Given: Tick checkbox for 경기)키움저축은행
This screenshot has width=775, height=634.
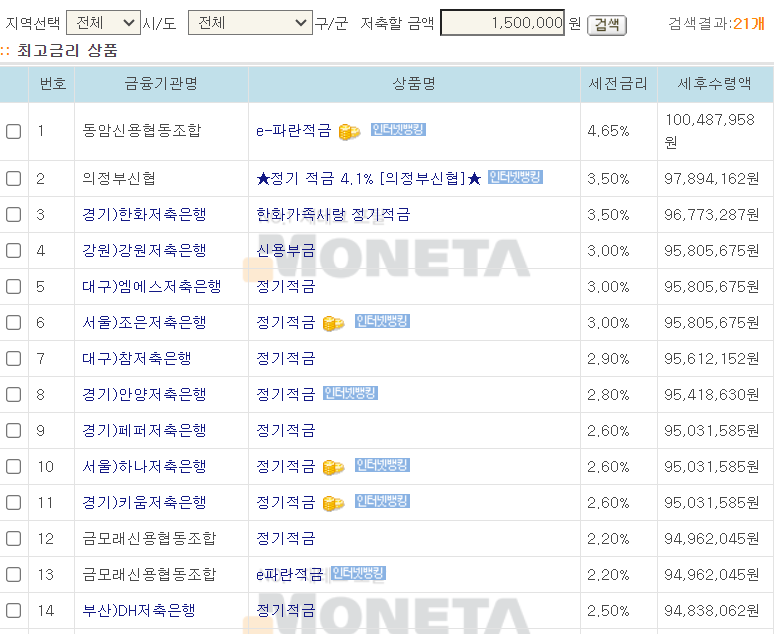Looking at the screenshot, I should coord(13,503).
